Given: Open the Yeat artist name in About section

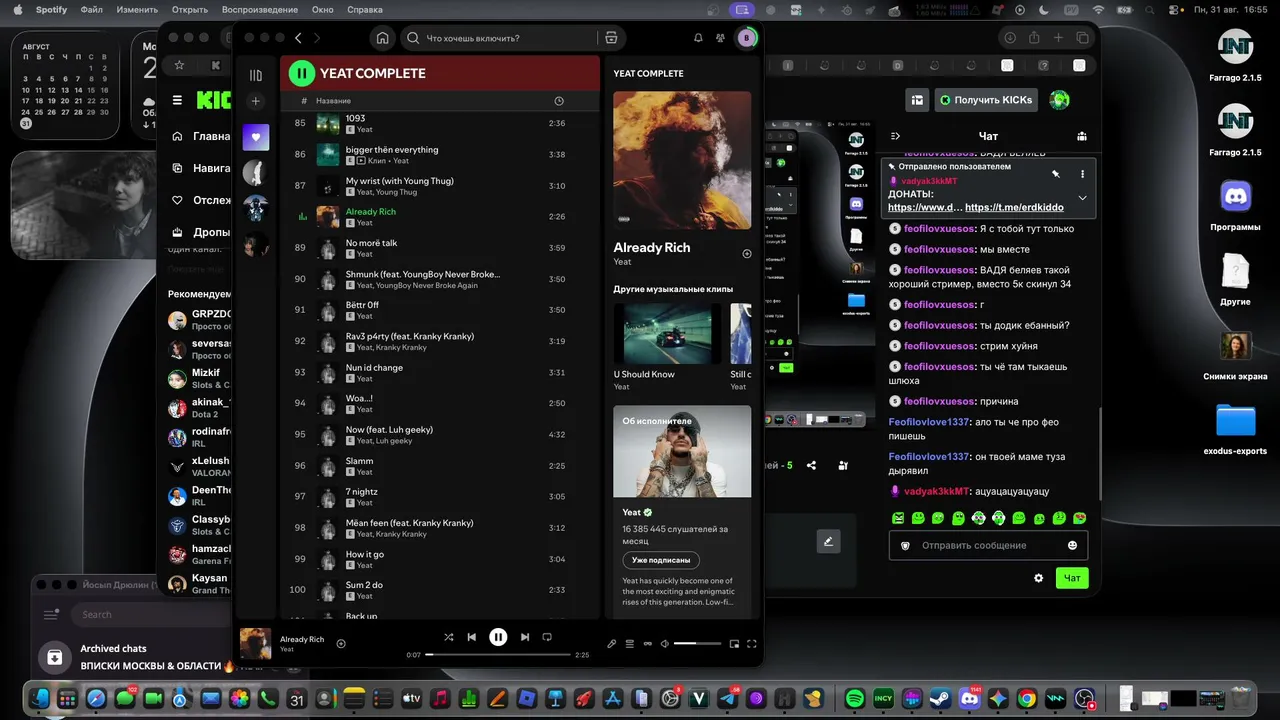Looking at the screenshot, I should point(630,512).
